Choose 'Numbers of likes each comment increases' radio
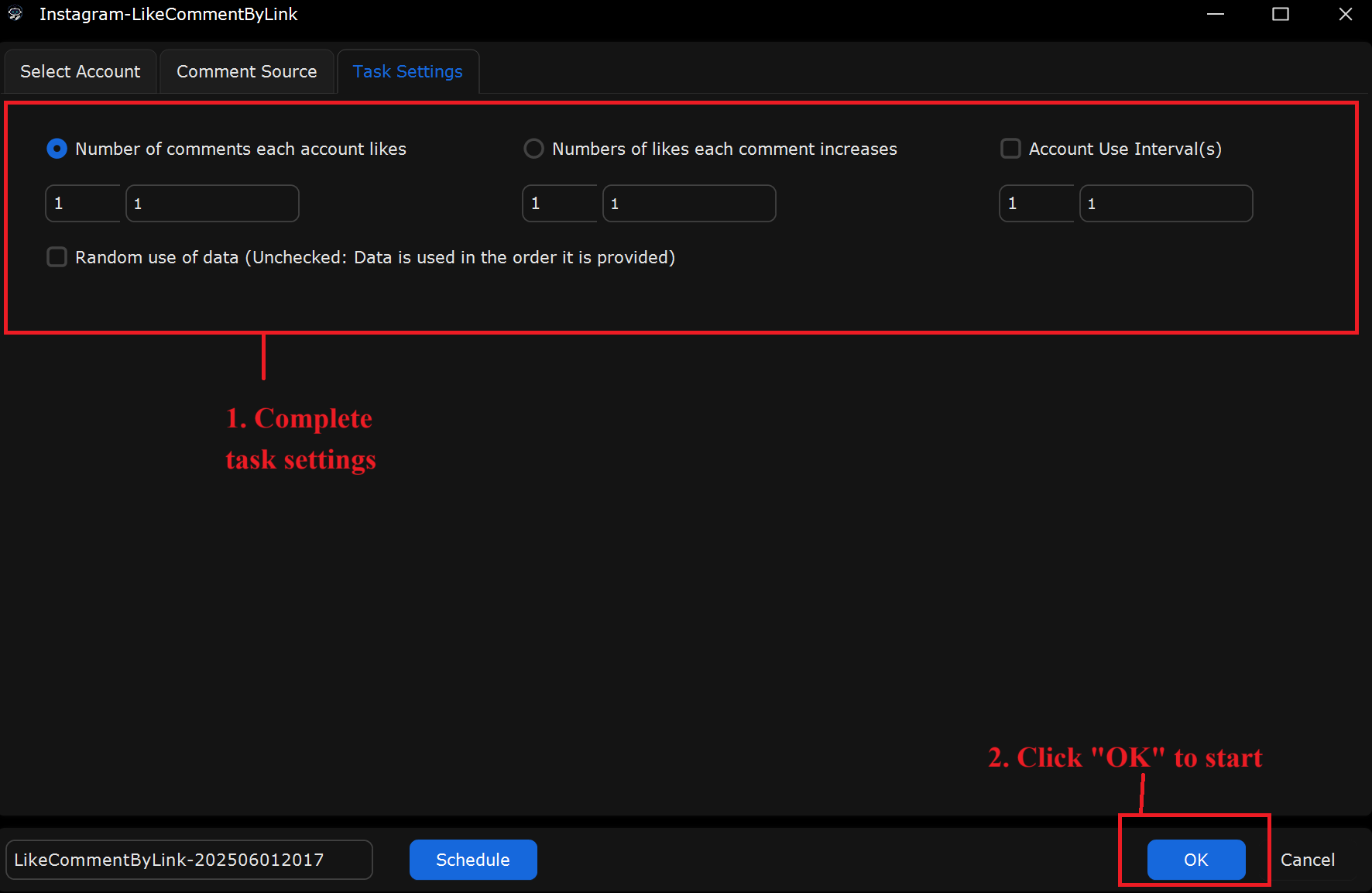Image resolution: width=1372 pixels, height=893 pixels. pyautogui.click(x=533, y=149)
